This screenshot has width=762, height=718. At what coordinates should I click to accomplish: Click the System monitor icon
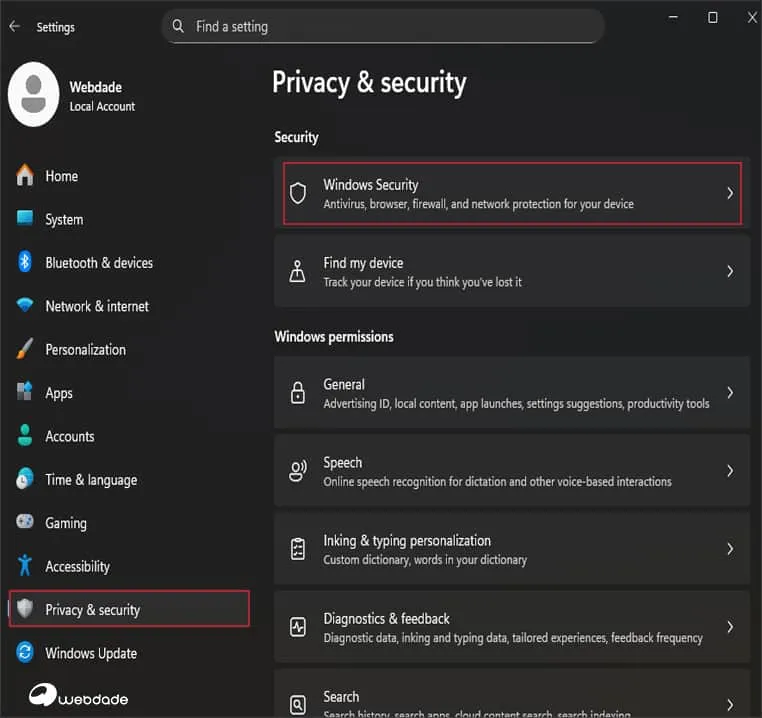[x=25, y=218]
